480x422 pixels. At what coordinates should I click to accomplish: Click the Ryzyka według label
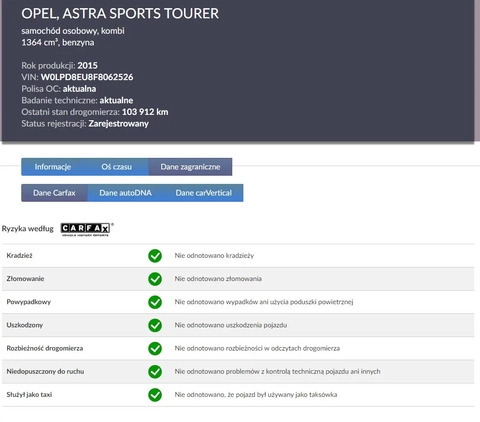(x=28, y=229)
